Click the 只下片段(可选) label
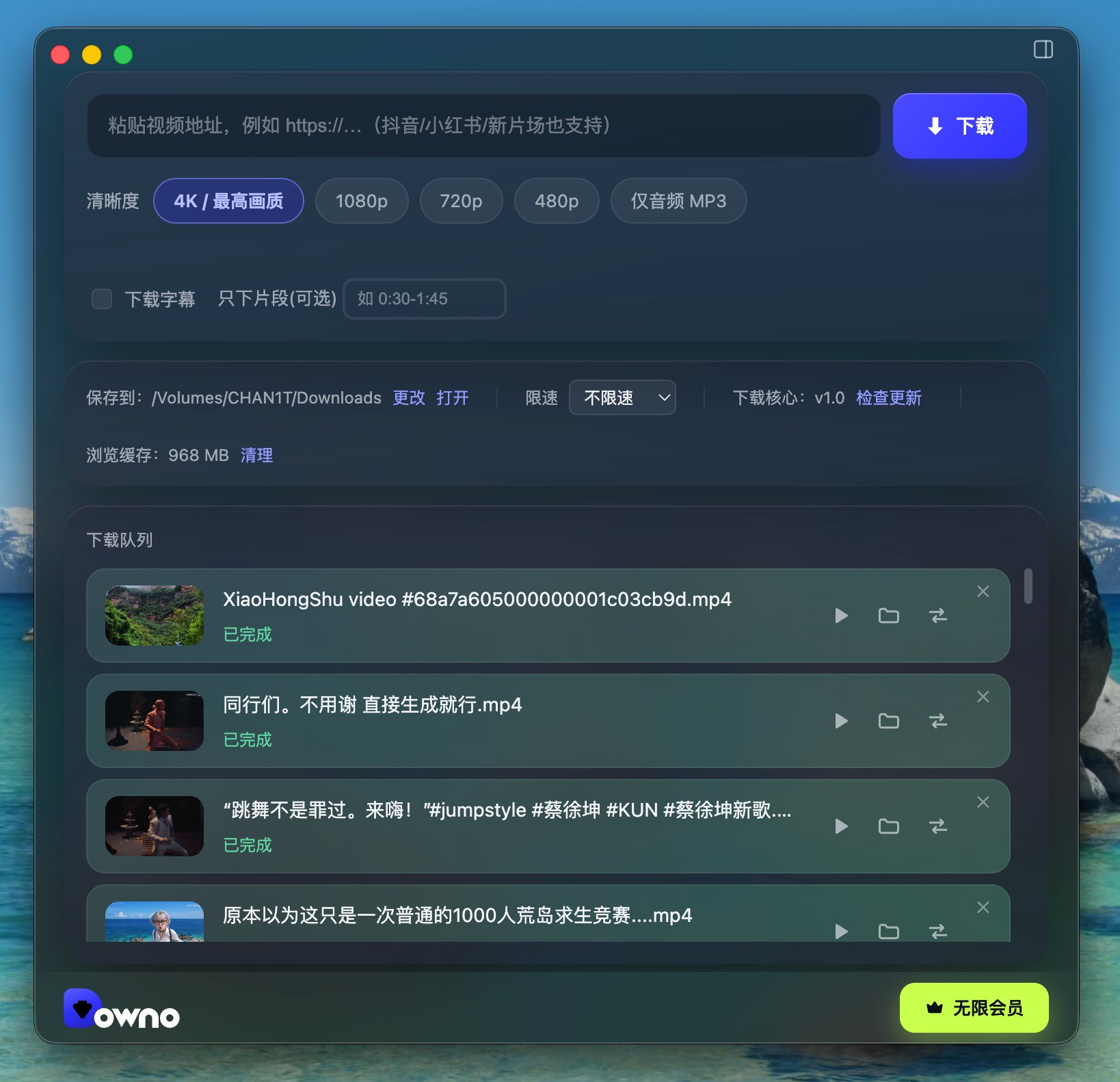This screenshot has width=1120, height=1082. click(x=277, y=298)
